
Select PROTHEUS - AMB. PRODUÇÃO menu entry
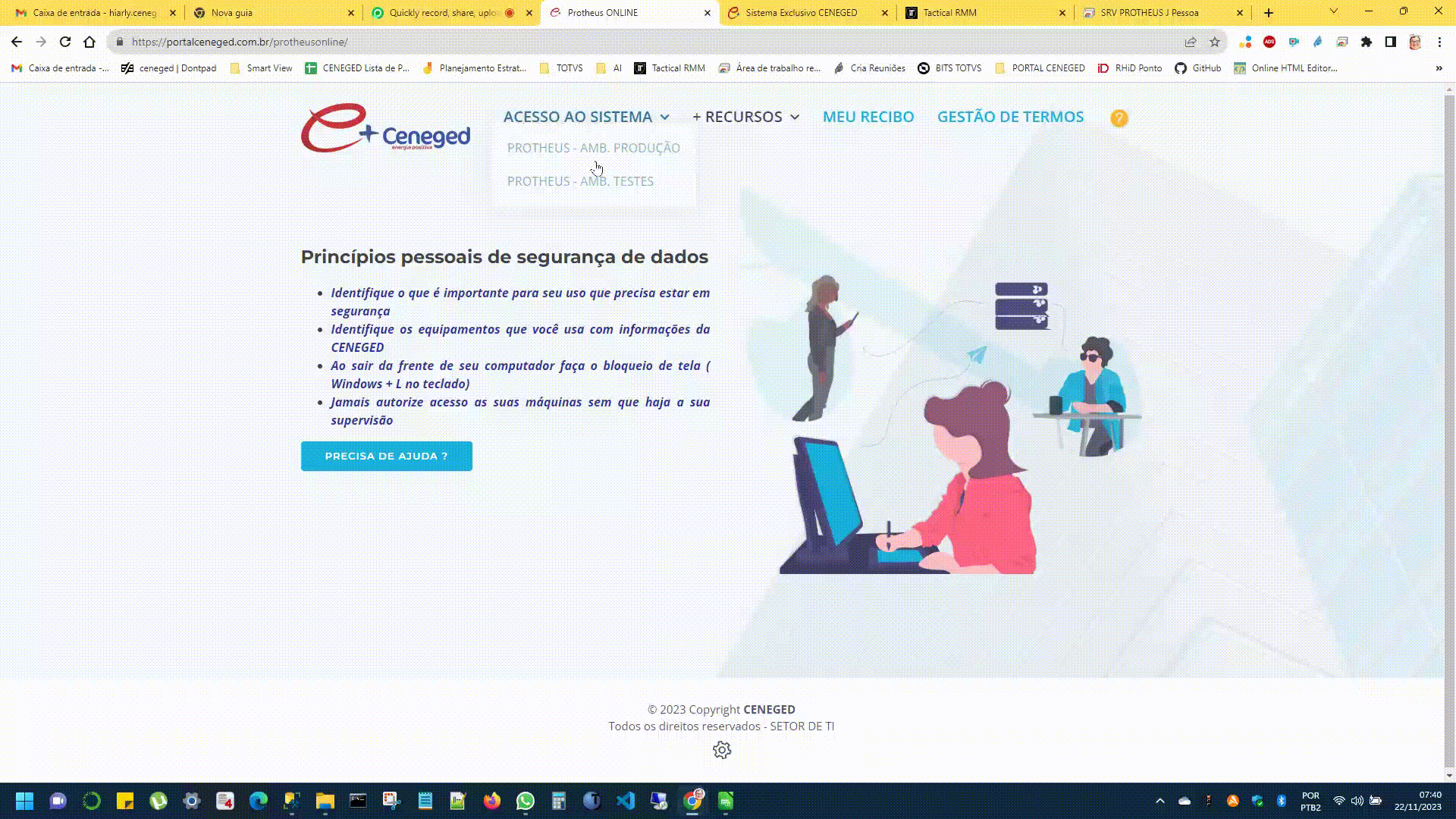click(x=593, y=148)
